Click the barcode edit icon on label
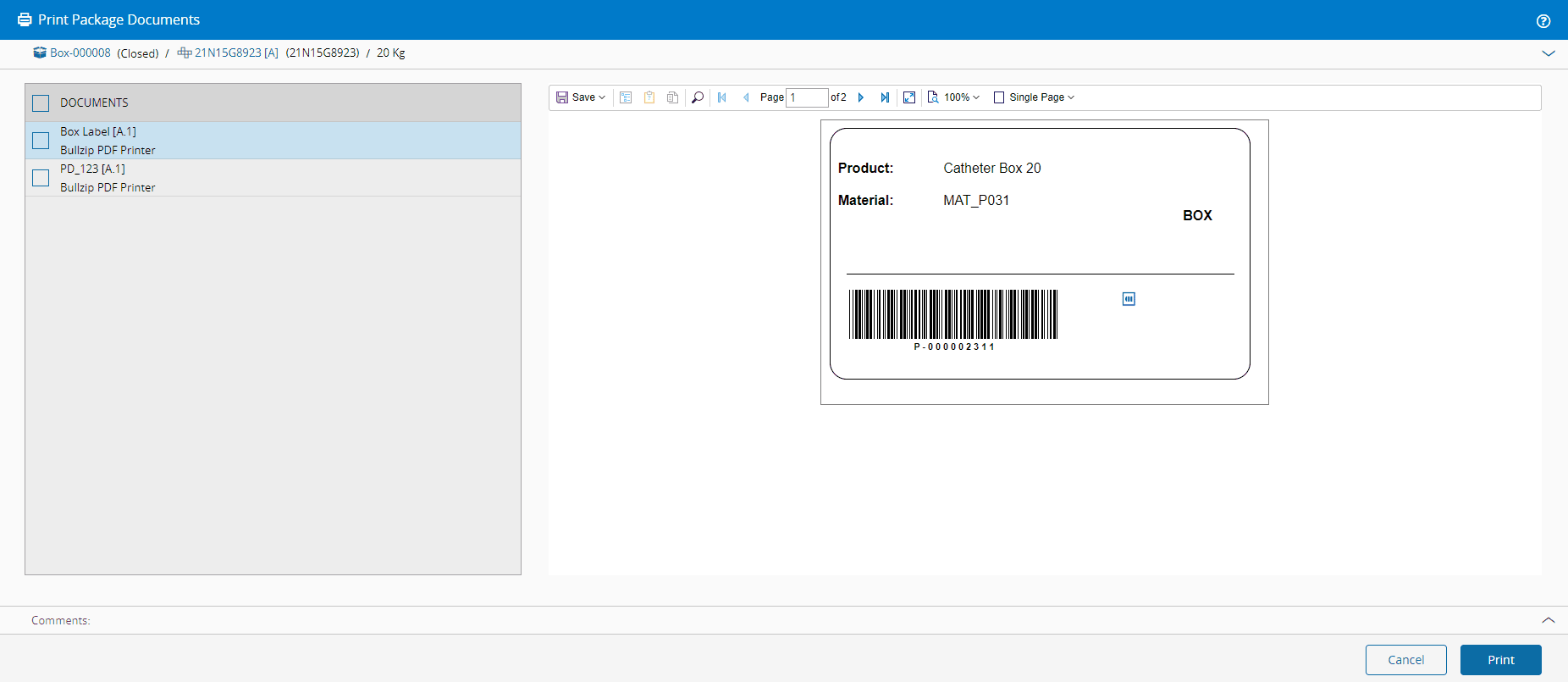Viewport: 1568px width, 682px height. pyautogui.click(x=1129, y=299)
